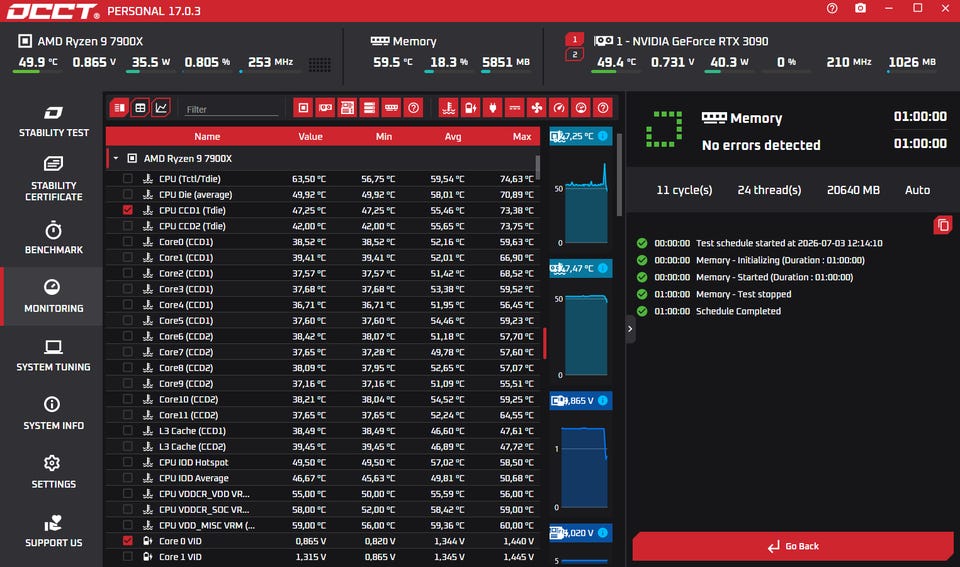
Task: Click into the Filter text field
Action: (231, 109)
